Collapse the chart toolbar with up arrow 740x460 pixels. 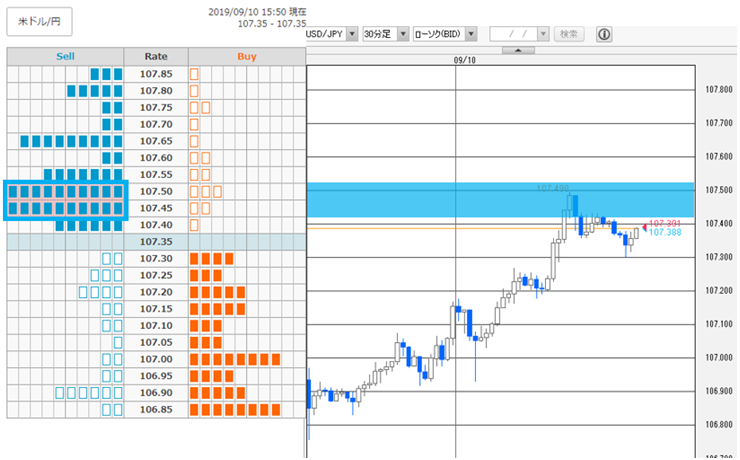[x=518, y=50]
